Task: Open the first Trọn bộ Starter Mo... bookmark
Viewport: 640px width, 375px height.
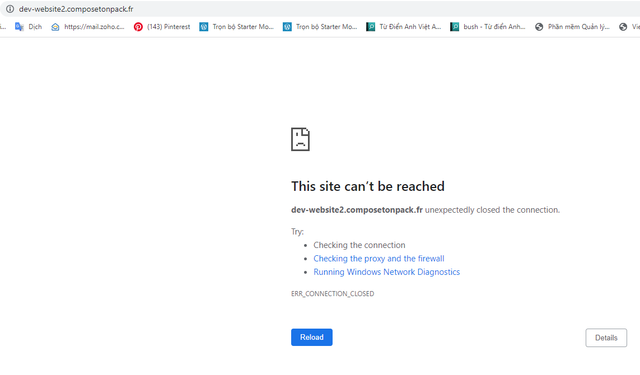Action: pyautogui.click(x=237, y=27)
